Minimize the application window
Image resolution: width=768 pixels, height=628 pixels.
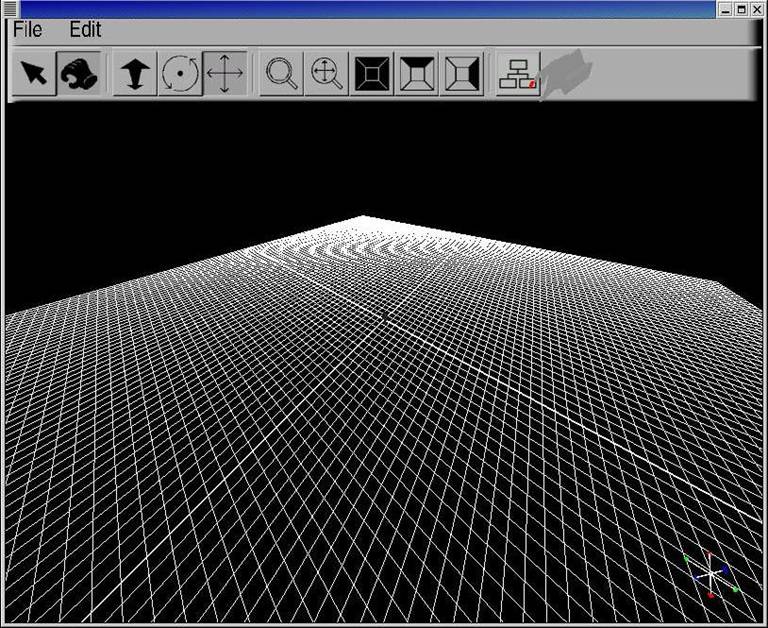[x=726, y=9]
